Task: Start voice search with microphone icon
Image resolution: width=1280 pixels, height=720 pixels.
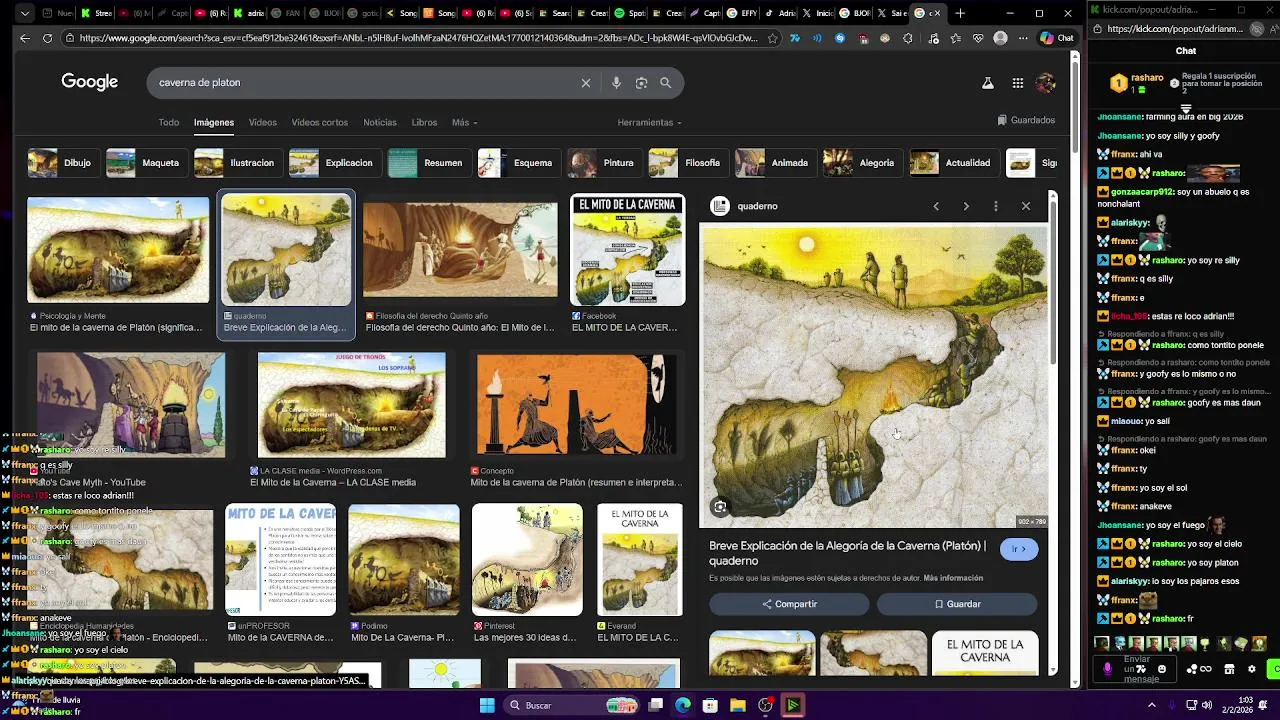Action: pyautogui.click(x=616, y=83)
